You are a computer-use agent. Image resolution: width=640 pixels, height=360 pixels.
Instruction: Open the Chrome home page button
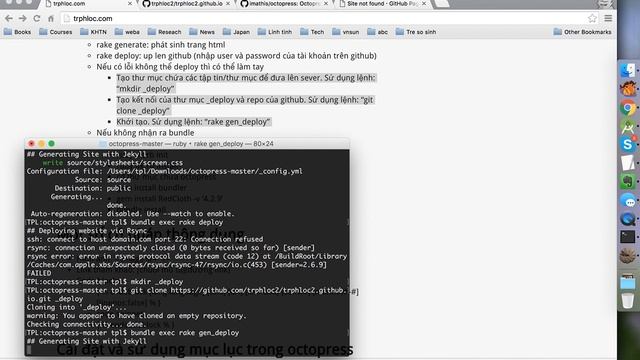(51, 18)
